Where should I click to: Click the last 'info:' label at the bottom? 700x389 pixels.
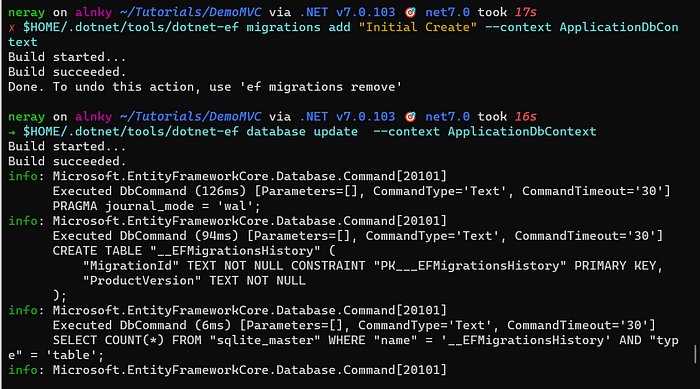(x=26, y=370)
